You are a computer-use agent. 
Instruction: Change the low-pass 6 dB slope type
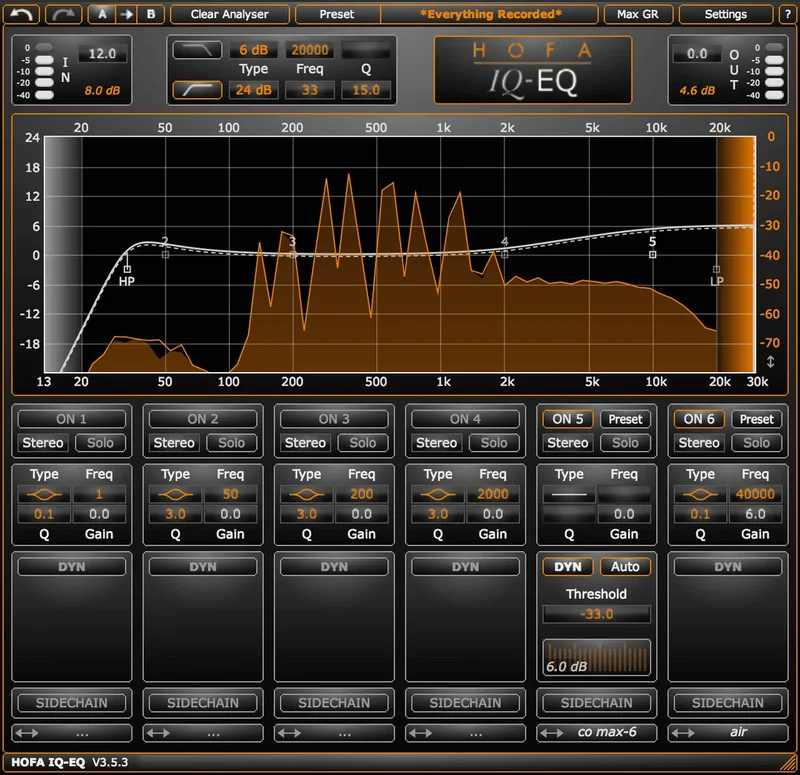254,50
